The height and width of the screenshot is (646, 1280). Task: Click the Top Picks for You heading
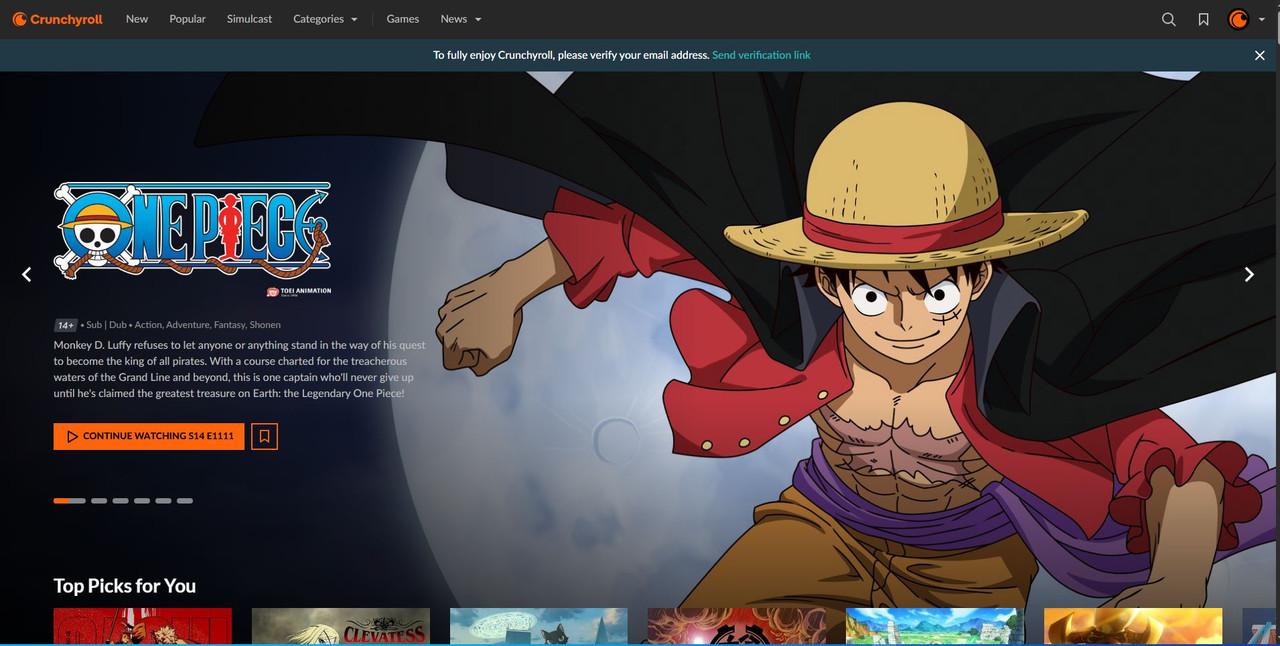pyautogui.click(x=125, y=586)
